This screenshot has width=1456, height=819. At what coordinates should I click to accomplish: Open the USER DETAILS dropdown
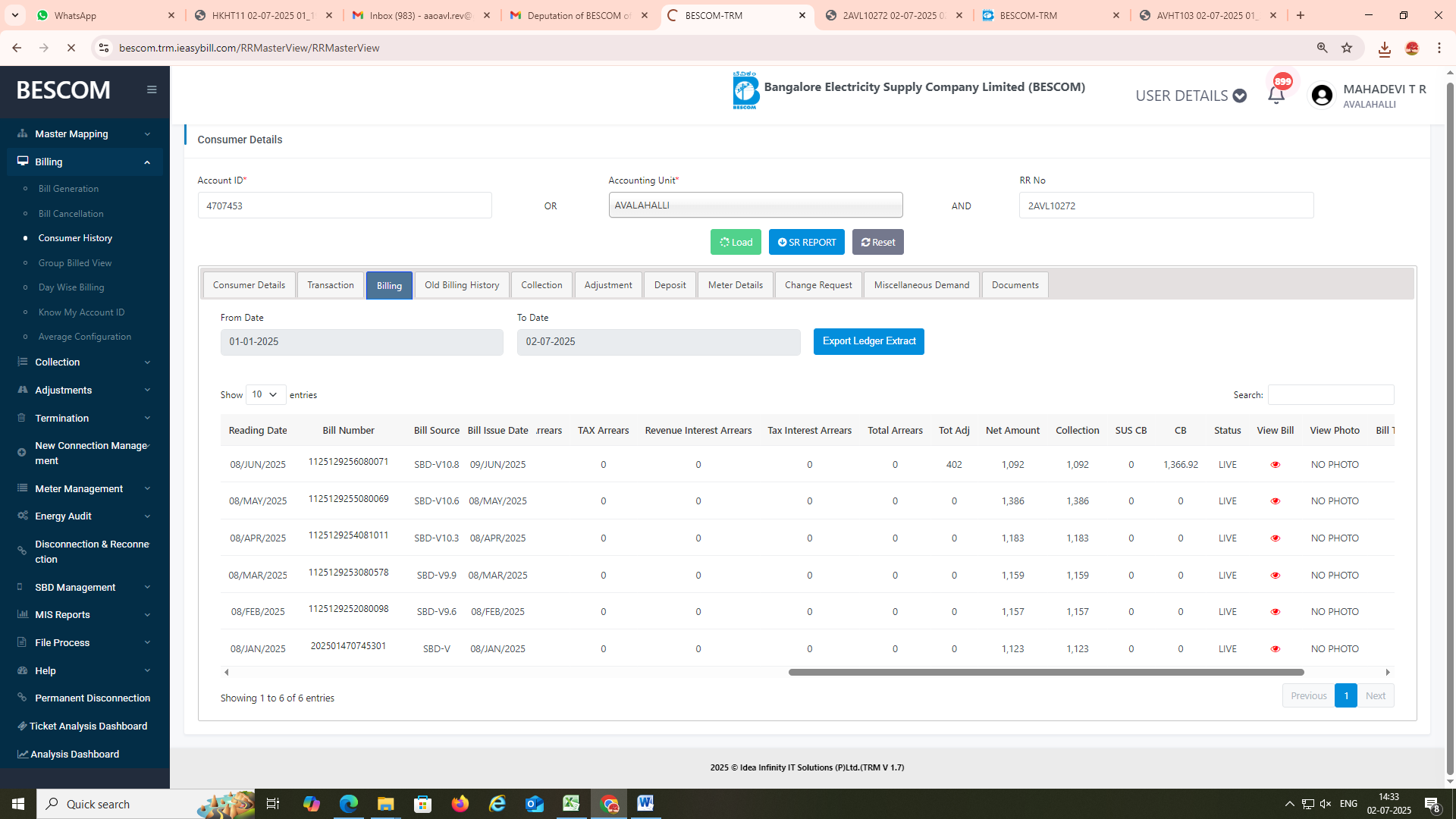(1191, 96)
